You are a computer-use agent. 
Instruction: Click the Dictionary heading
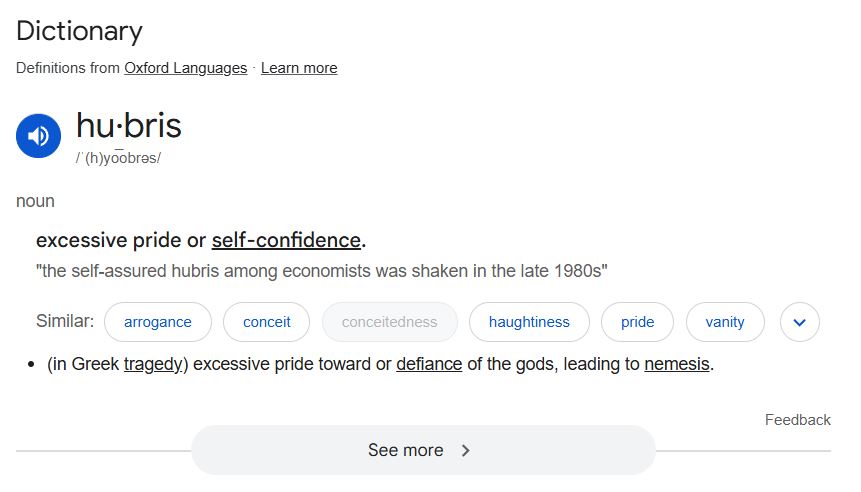click(79, 31)
